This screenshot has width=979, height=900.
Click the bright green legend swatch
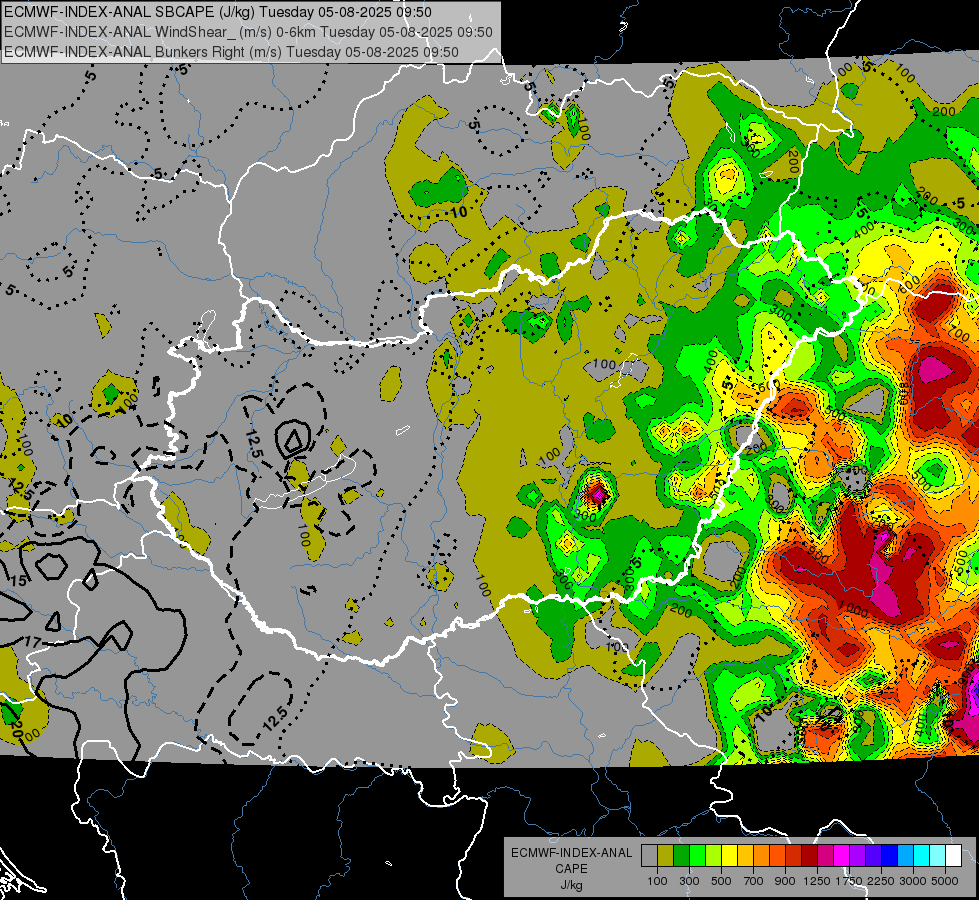[x=697, y=855]
